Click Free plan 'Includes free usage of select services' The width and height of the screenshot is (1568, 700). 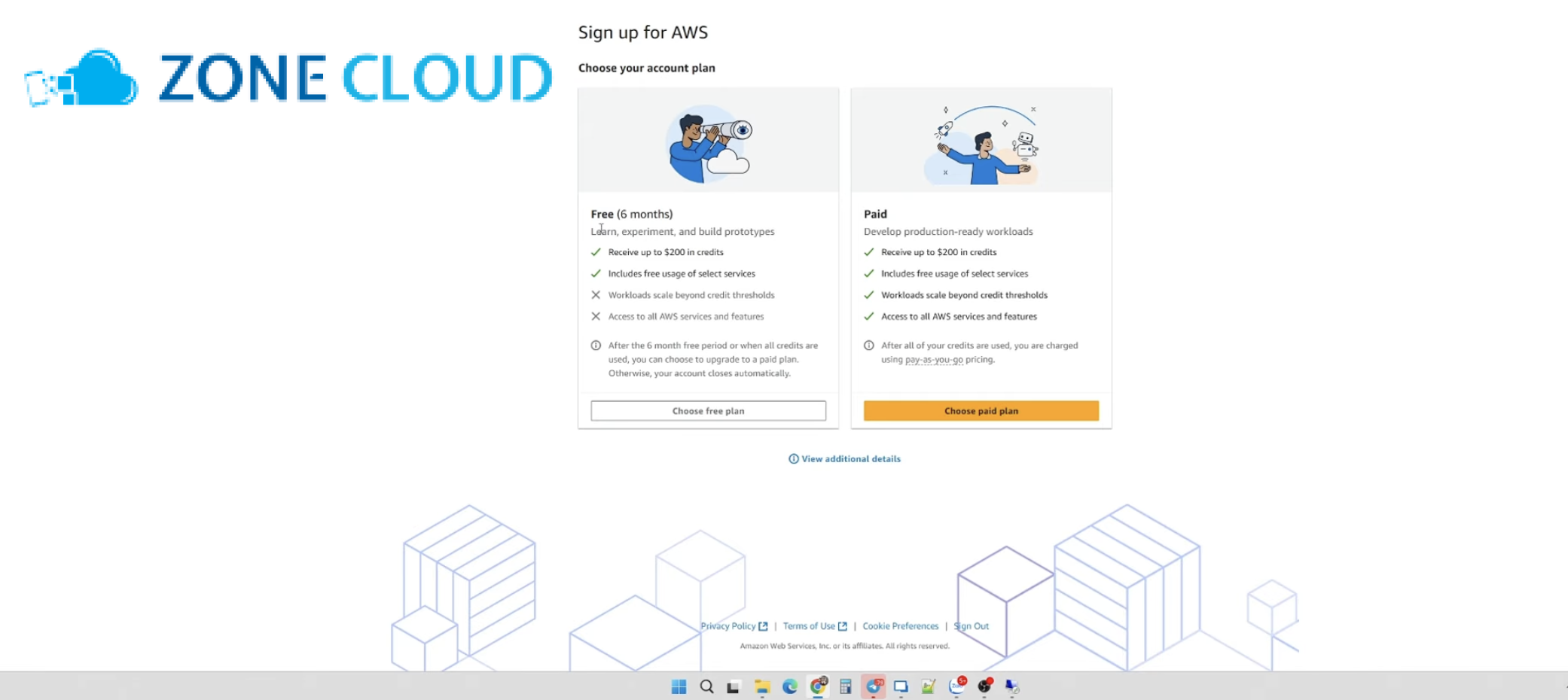click(682, 274)
